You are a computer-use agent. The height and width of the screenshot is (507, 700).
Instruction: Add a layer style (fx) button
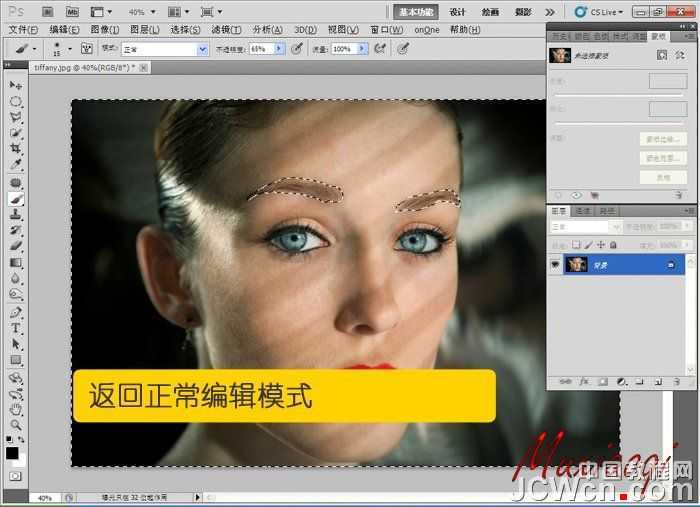coord(584,382)
